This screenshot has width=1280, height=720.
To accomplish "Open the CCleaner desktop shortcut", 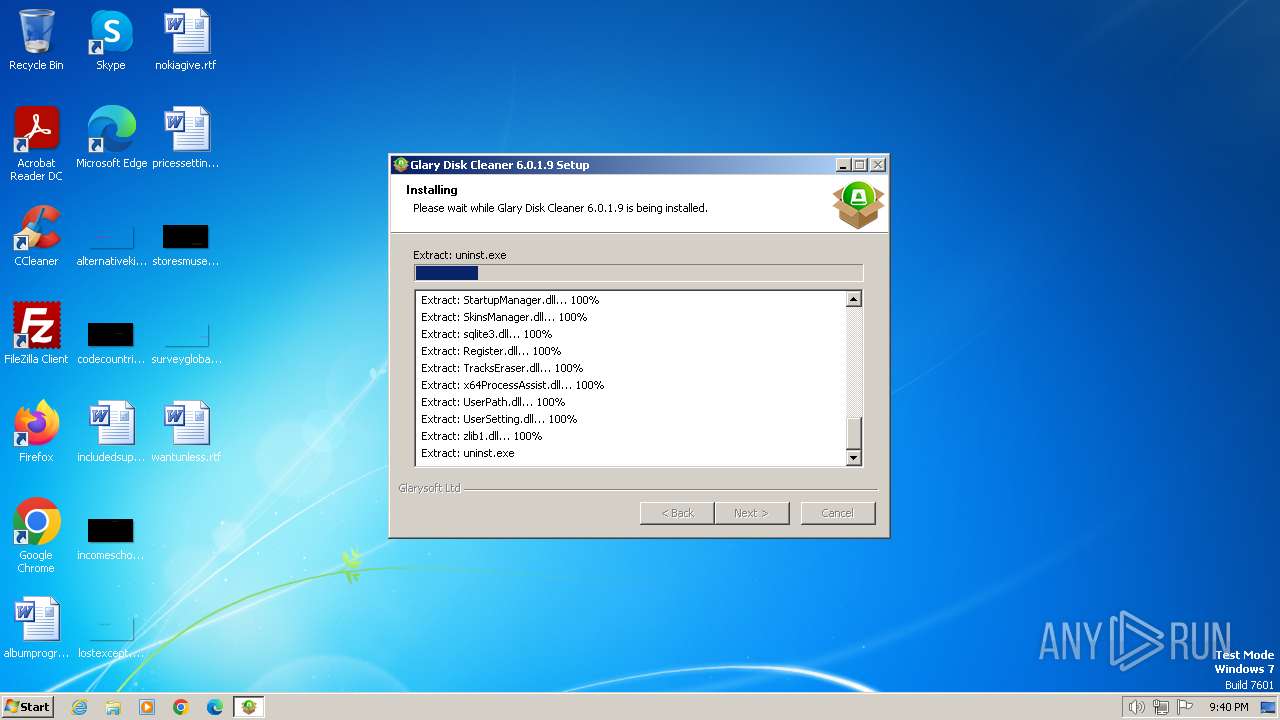I will pyautogui.click(x=36, y=236).
